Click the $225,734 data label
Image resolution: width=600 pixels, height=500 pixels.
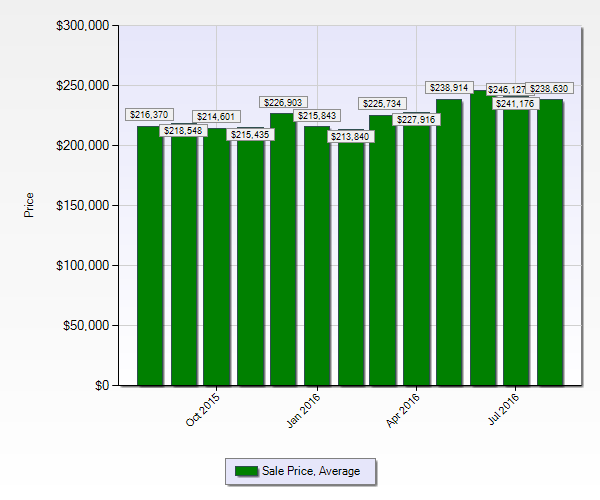coord(382,104)
